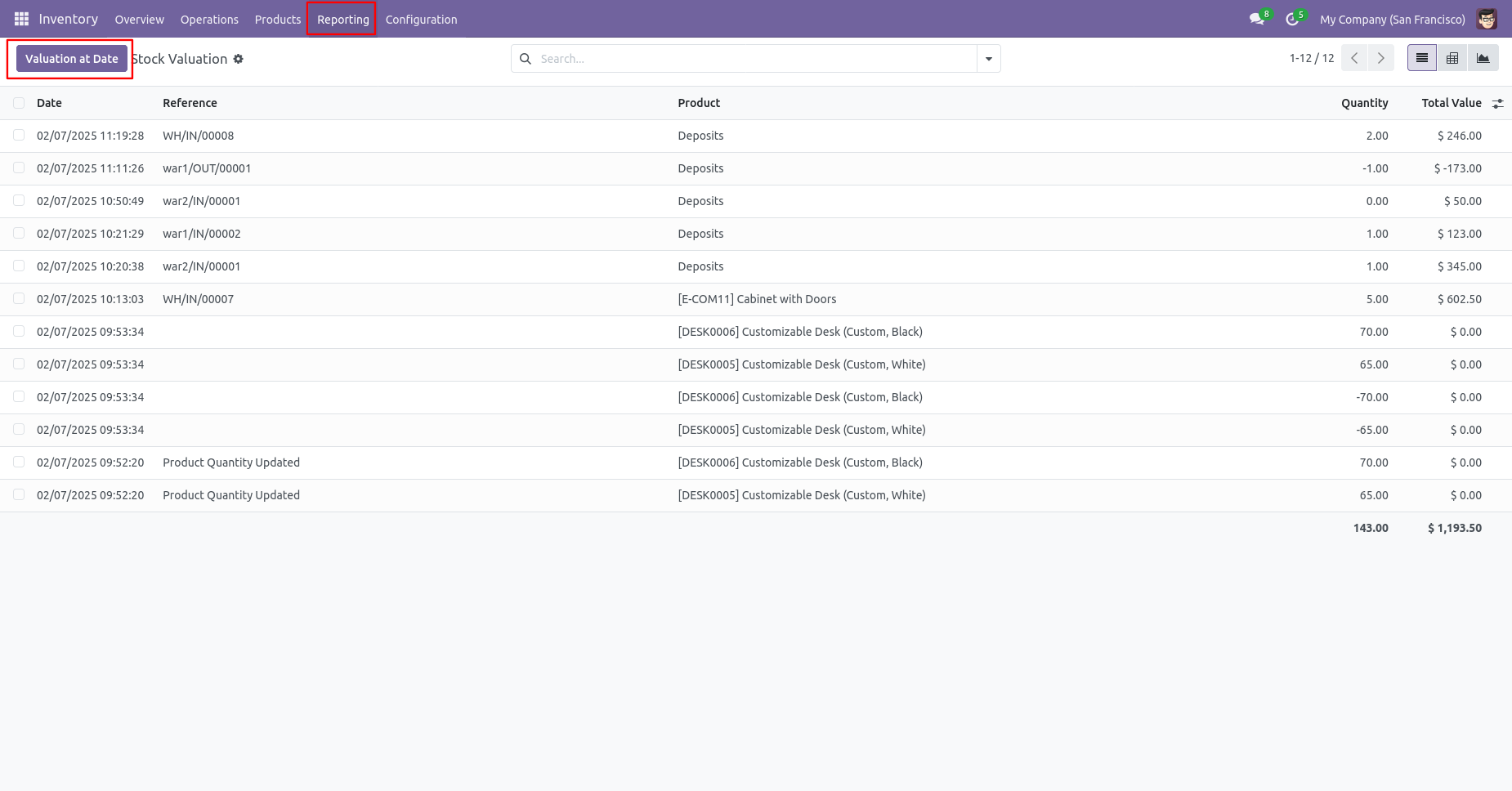Viewport: 1512px width, 791px height.
Task: Expand the search options dropdown arrow
Action: (989, 59)
